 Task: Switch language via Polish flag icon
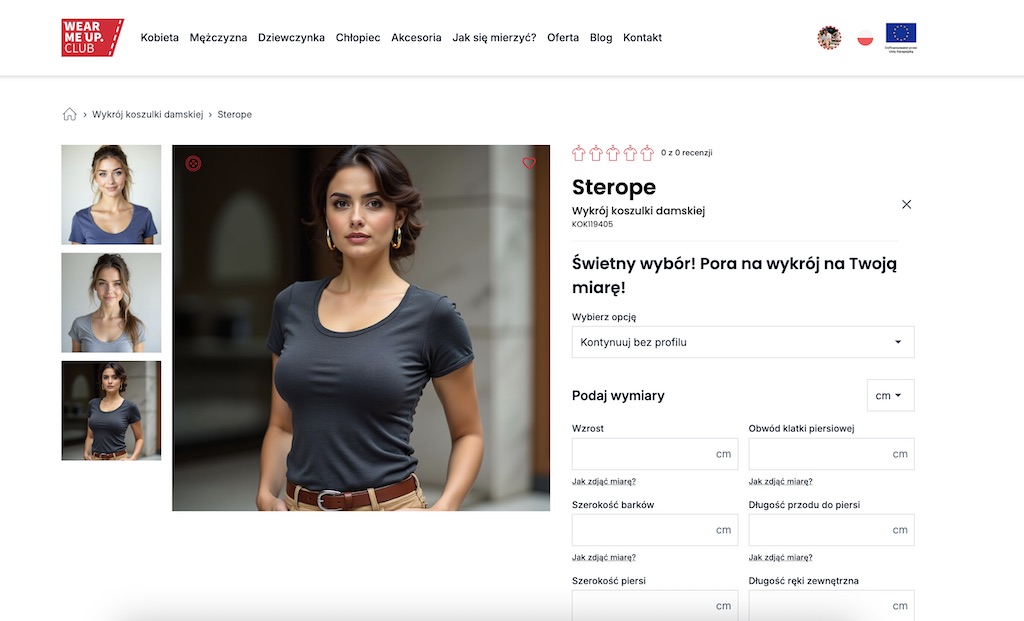(865, 38)
